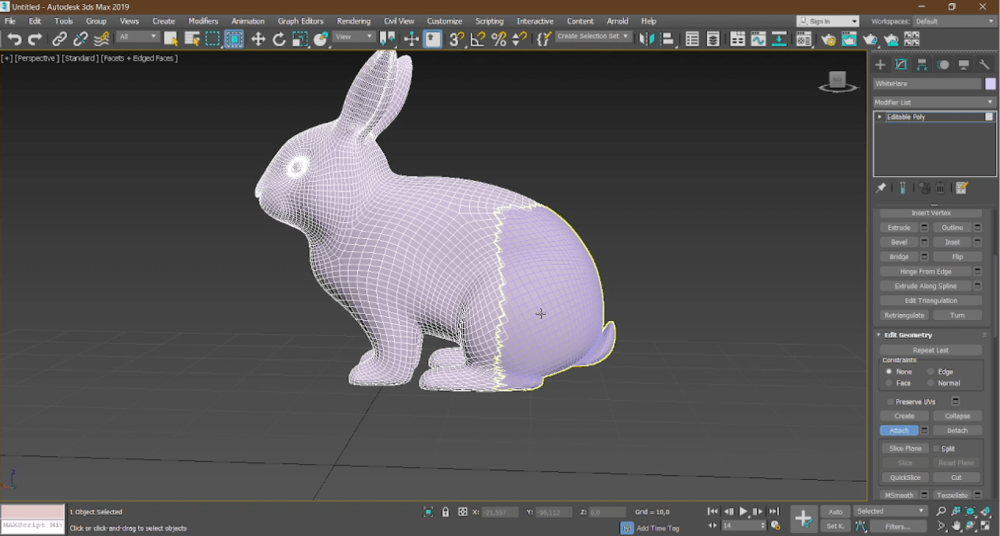1000x536 pixels.
Task: Open the Rendered Frame Window icon
Action: (849, 40)
